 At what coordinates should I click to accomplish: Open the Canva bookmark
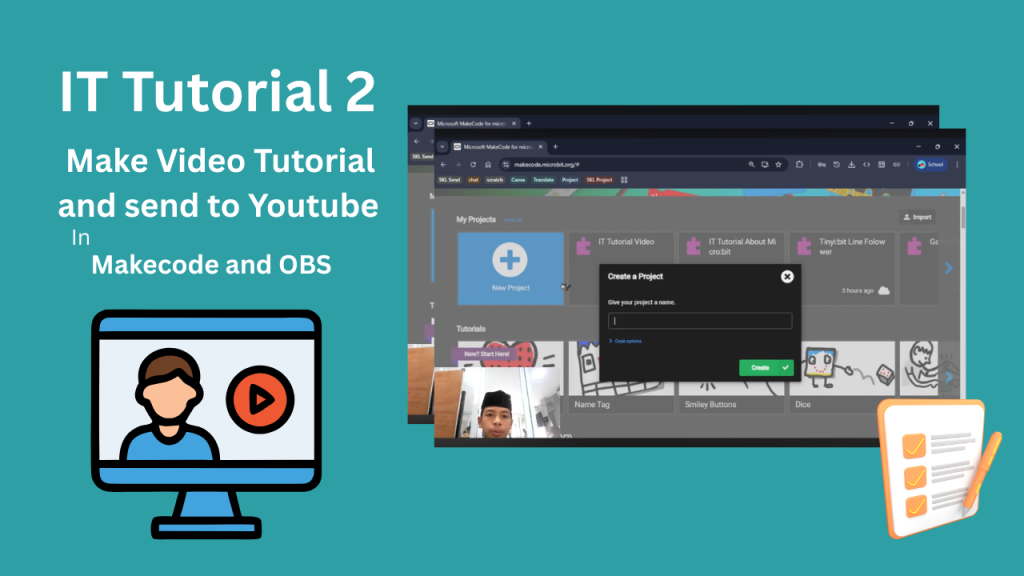click(x=518, y=180)
